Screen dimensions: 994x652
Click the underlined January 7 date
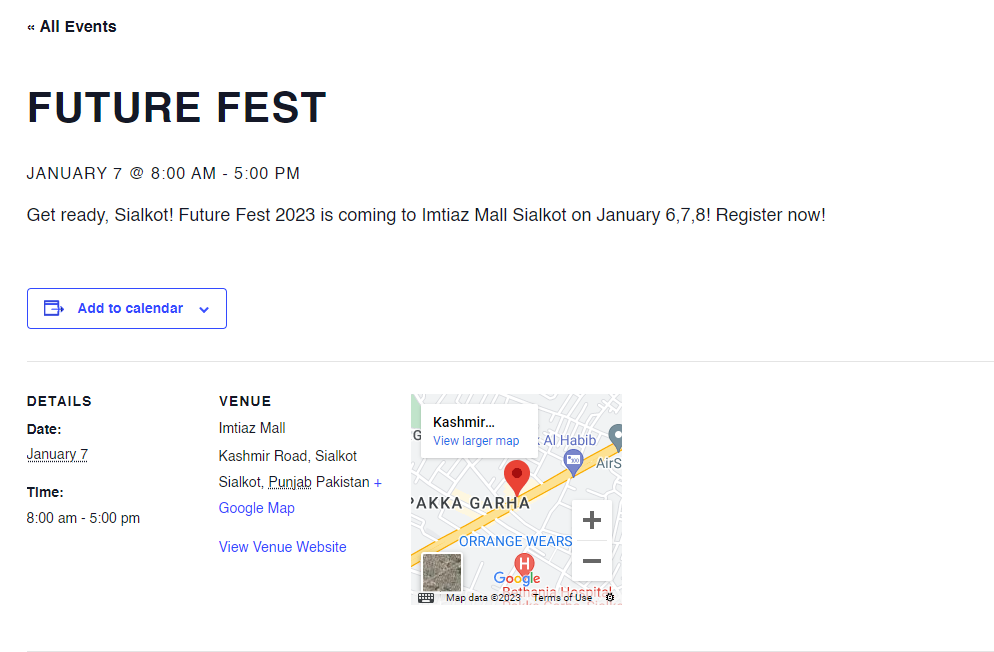[x=57, y=454]
